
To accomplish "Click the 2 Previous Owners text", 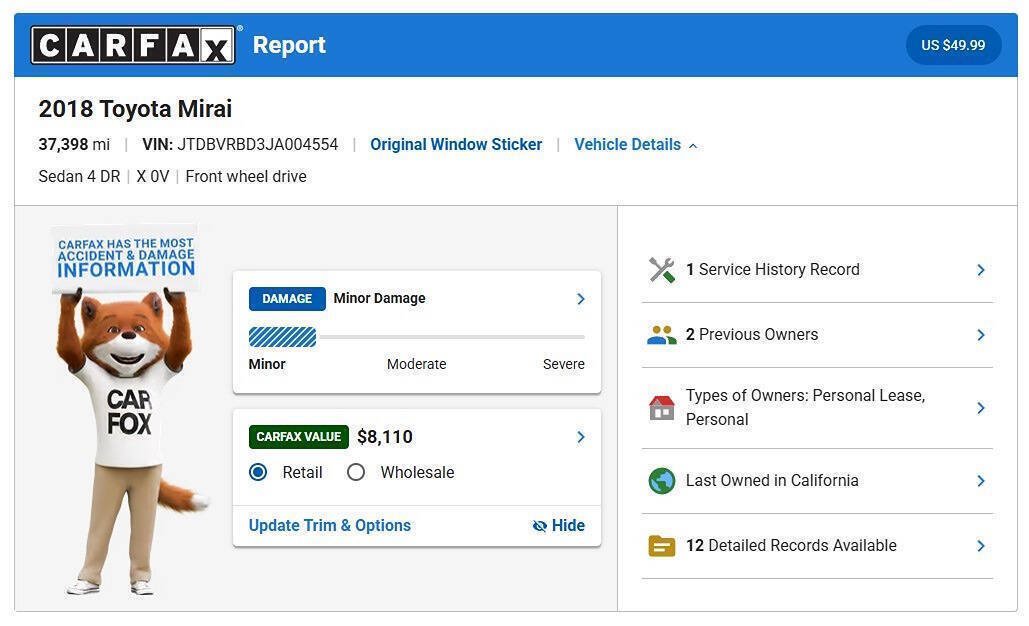I will coord(752,335).
